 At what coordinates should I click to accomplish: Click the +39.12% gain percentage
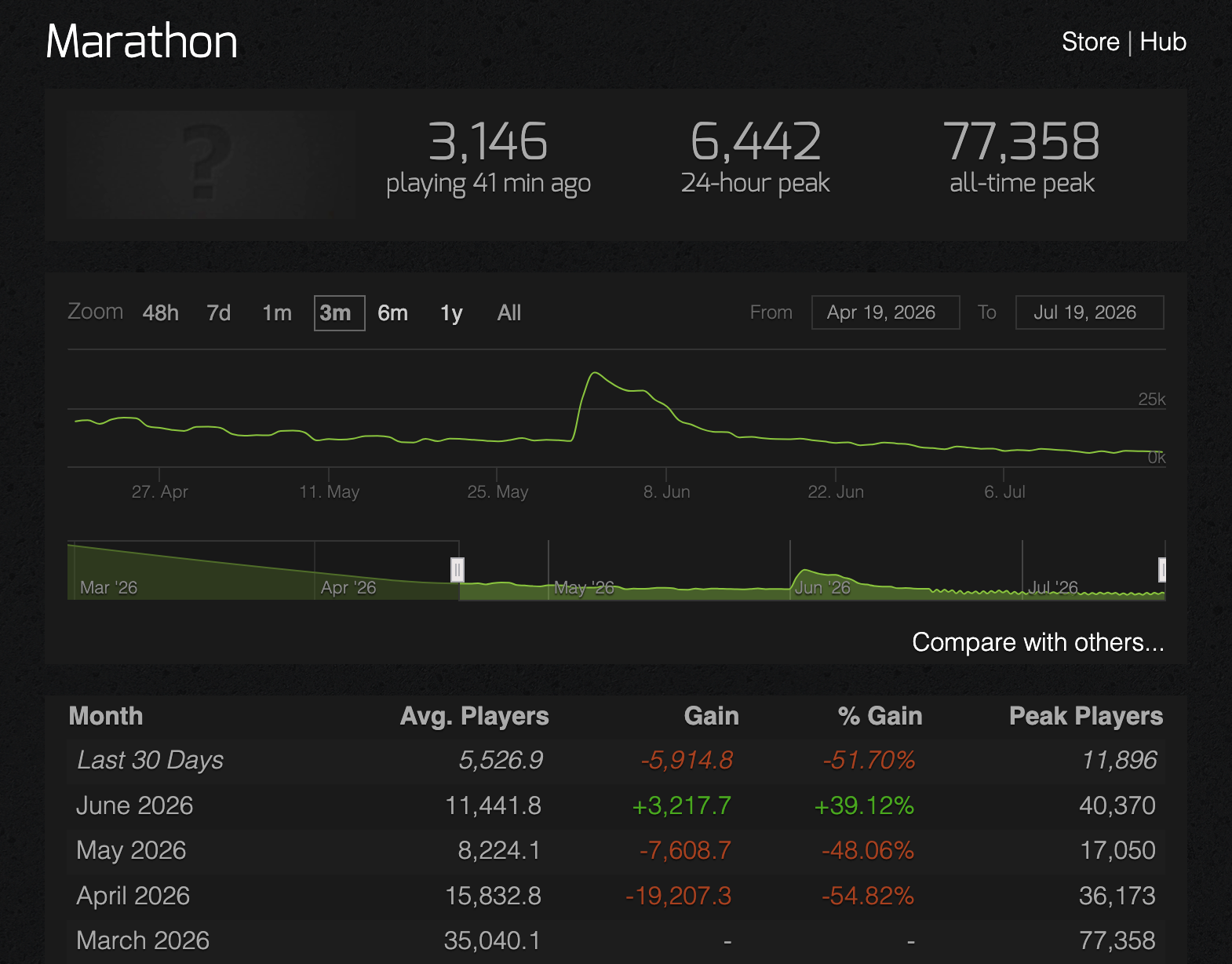864,805
